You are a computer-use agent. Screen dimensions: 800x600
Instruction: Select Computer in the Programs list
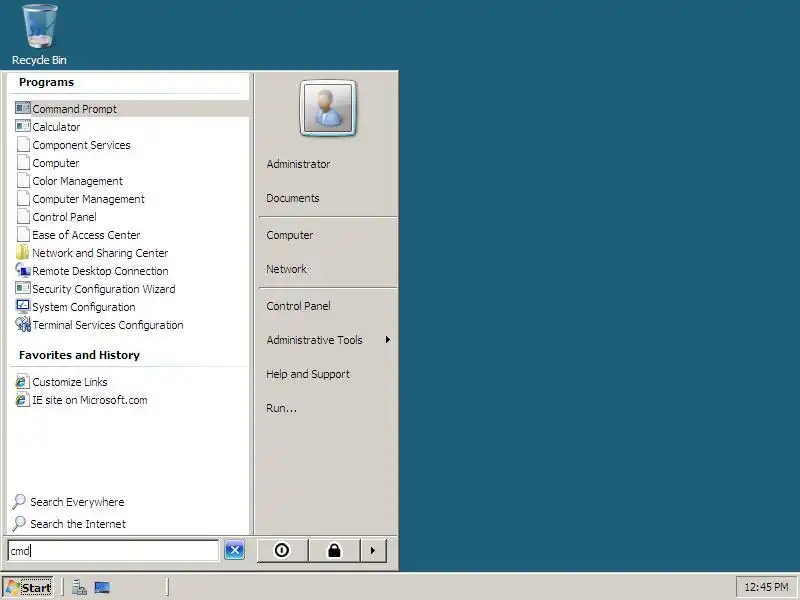[56, 163]
